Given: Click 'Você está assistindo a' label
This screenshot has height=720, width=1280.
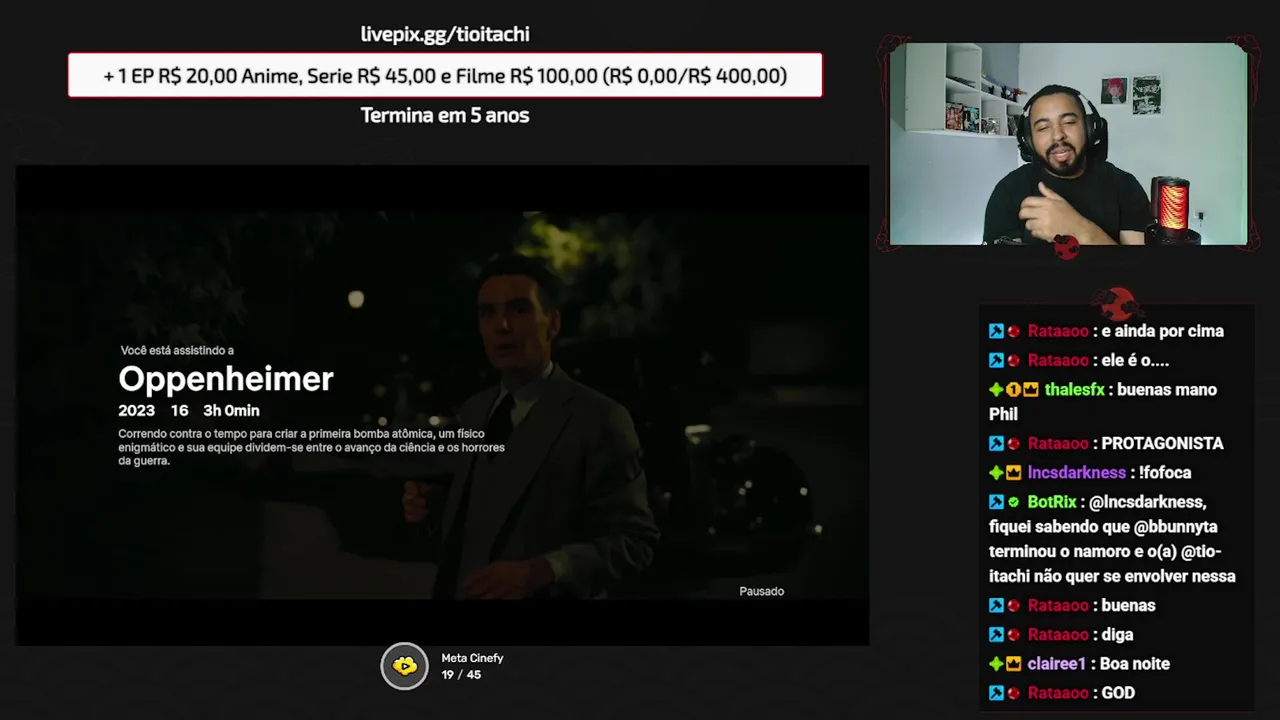Looking at the screenshot, I should click(x=177, y=350).
